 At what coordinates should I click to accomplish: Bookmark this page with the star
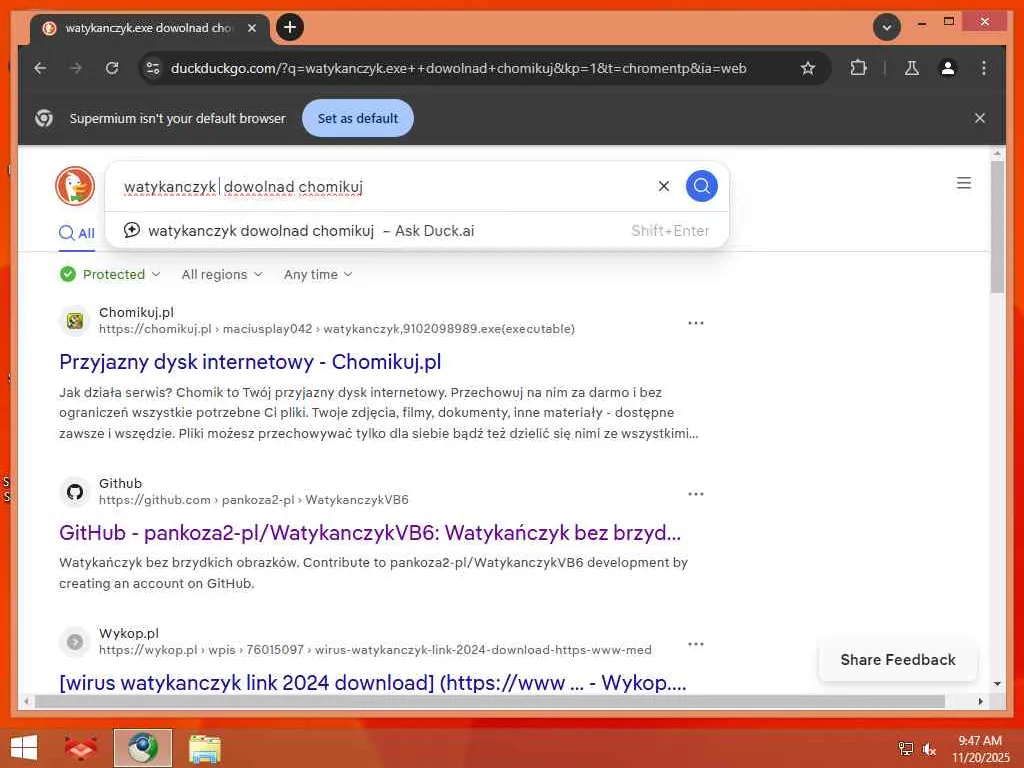point(808,68)
